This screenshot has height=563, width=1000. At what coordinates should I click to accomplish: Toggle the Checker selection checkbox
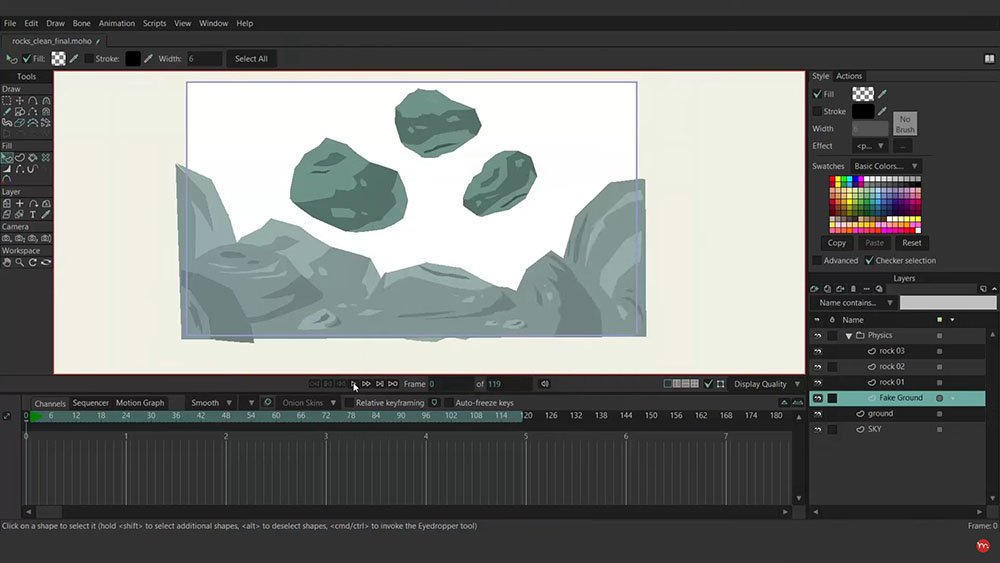(869, 261)
